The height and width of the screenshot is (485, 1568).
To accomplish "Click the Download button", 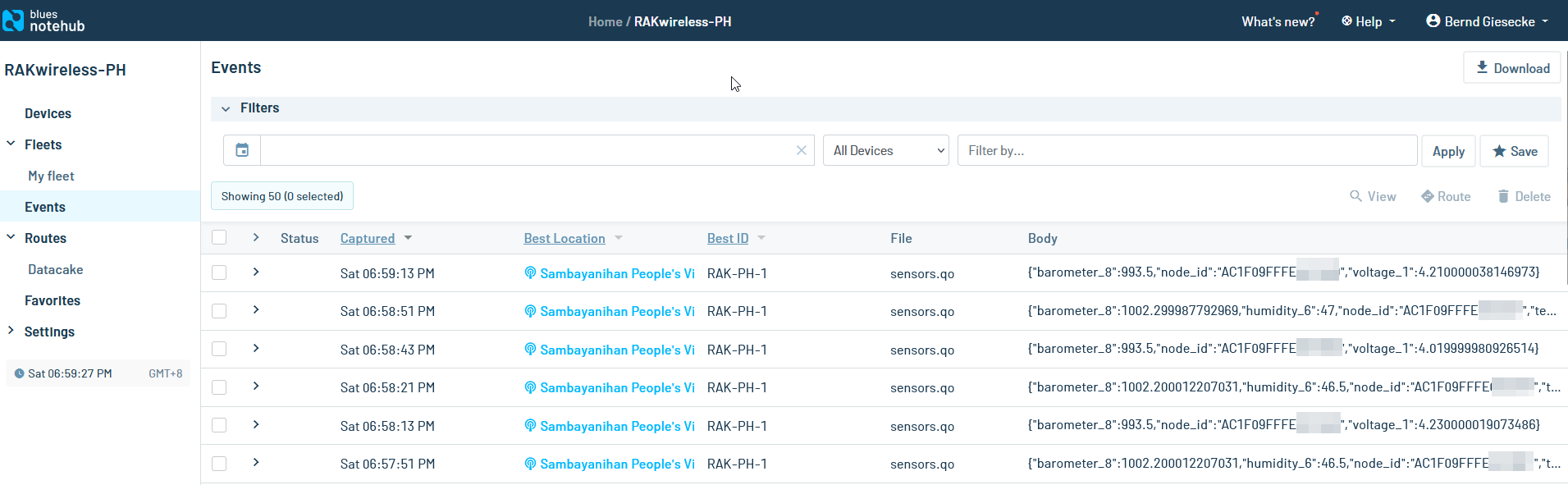I will tap(1511, 68).
